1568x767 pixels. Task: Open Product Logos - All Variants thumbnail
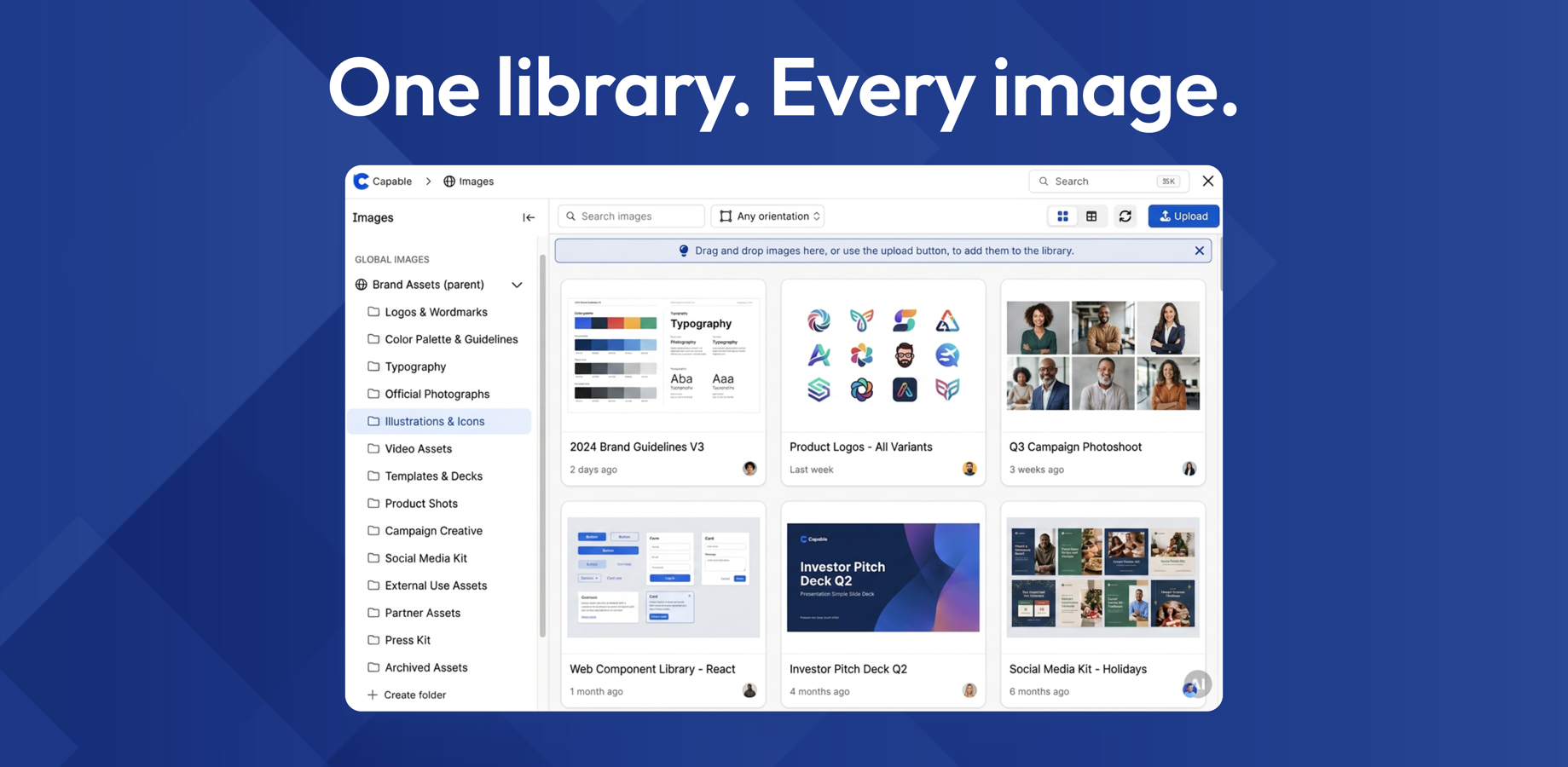(x=883, y=354)
